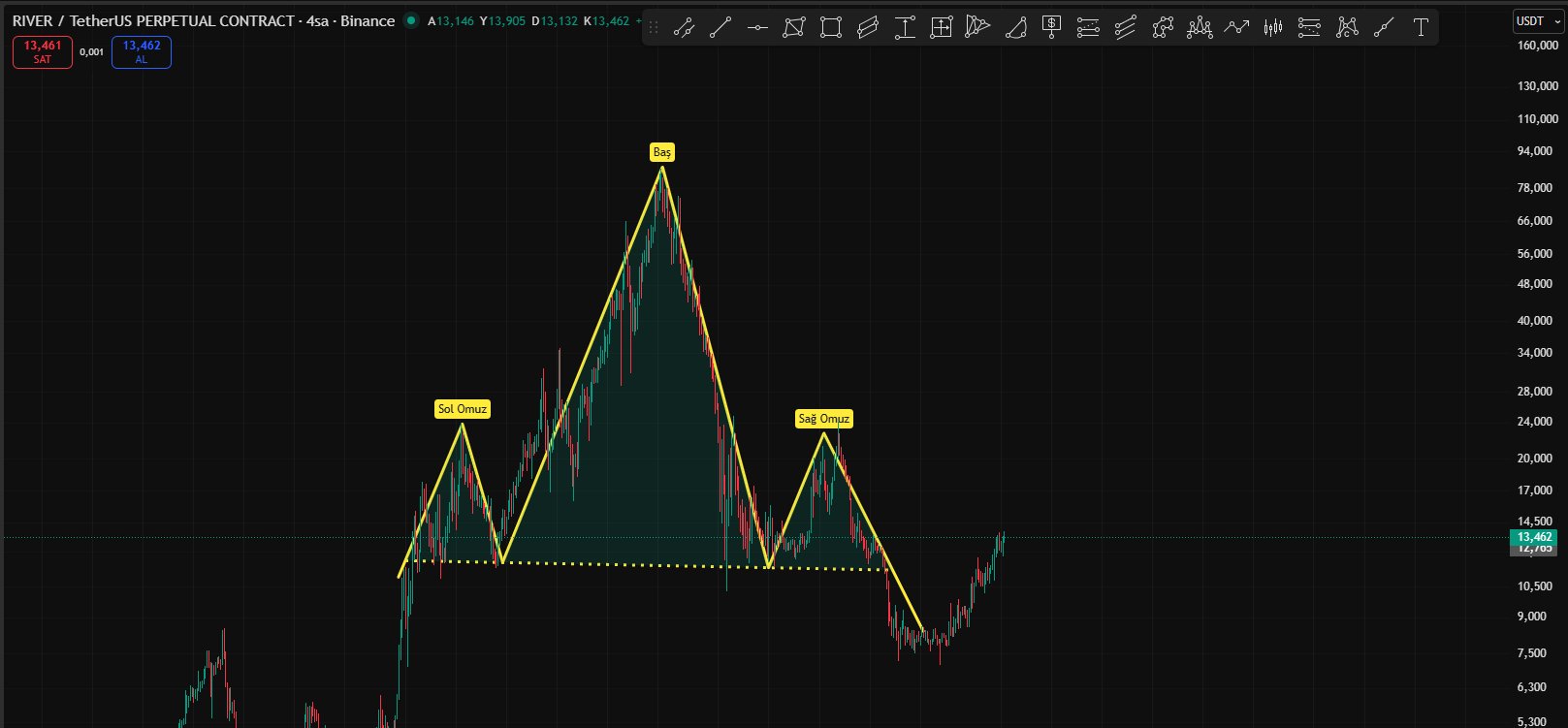Click the open value A13,146 in the legend
The image size is (1568, 728).
click(451, 20)
